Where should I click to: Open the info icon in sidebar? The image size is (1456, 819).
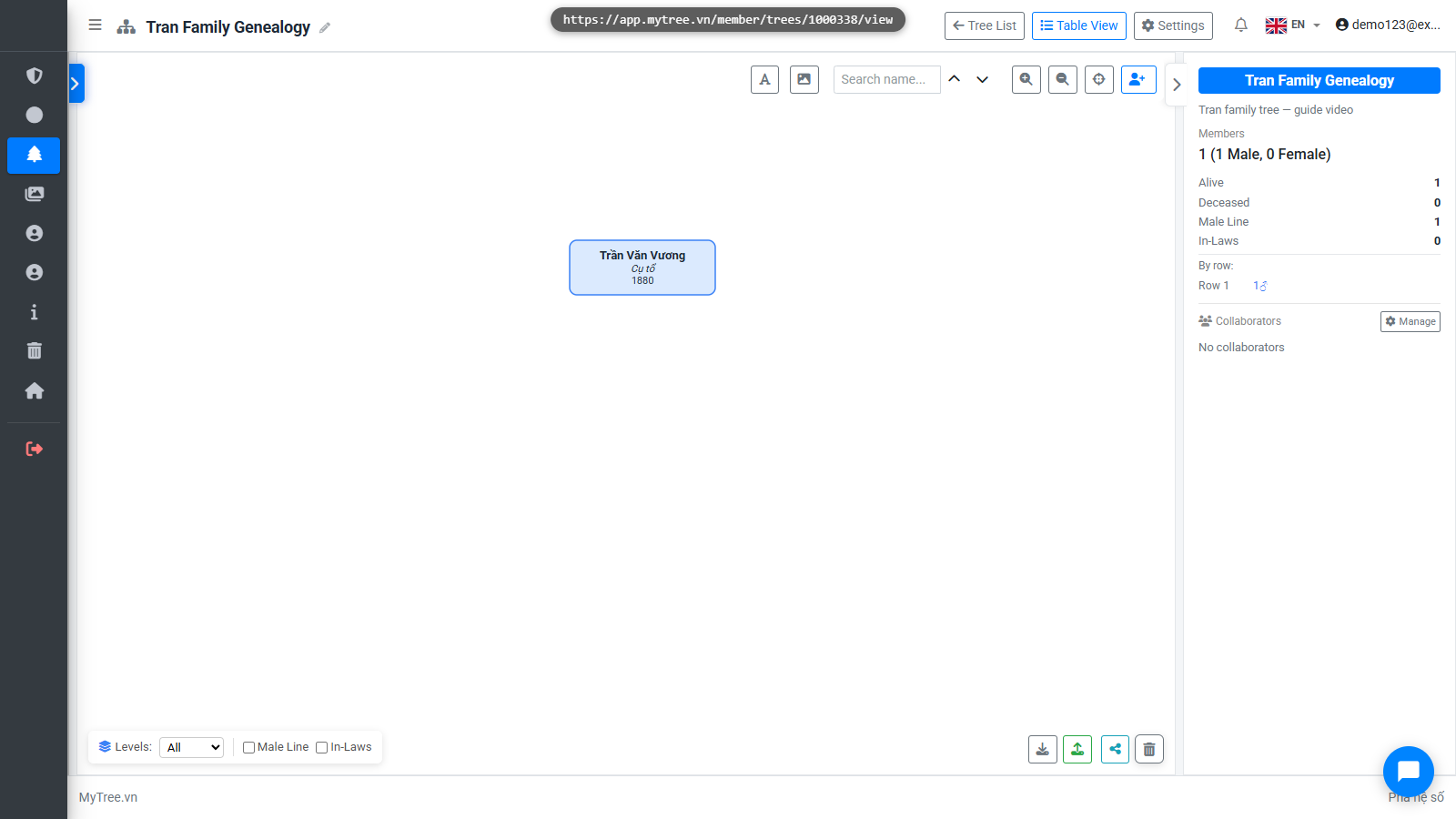(35, 312)
